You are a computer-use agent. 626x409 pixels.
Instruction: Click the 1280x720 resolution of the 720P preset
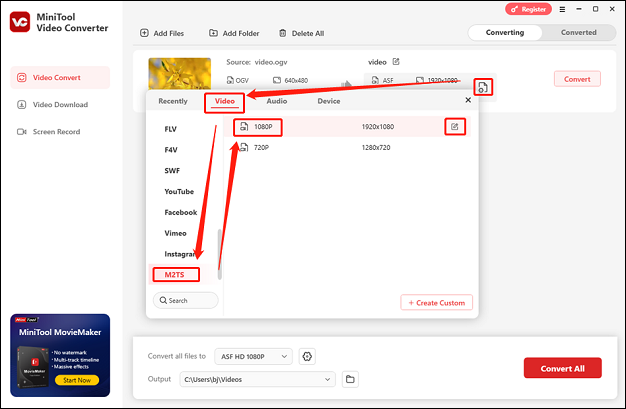point(376,147)
